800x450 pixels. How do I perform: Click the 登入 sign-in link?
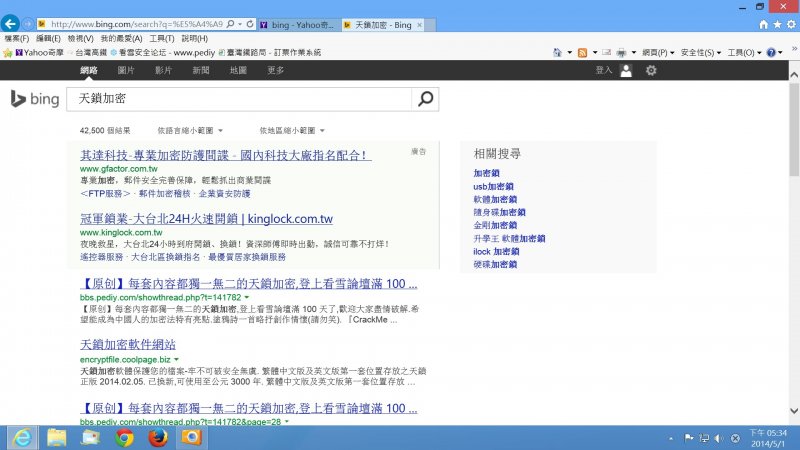(604, 70)
